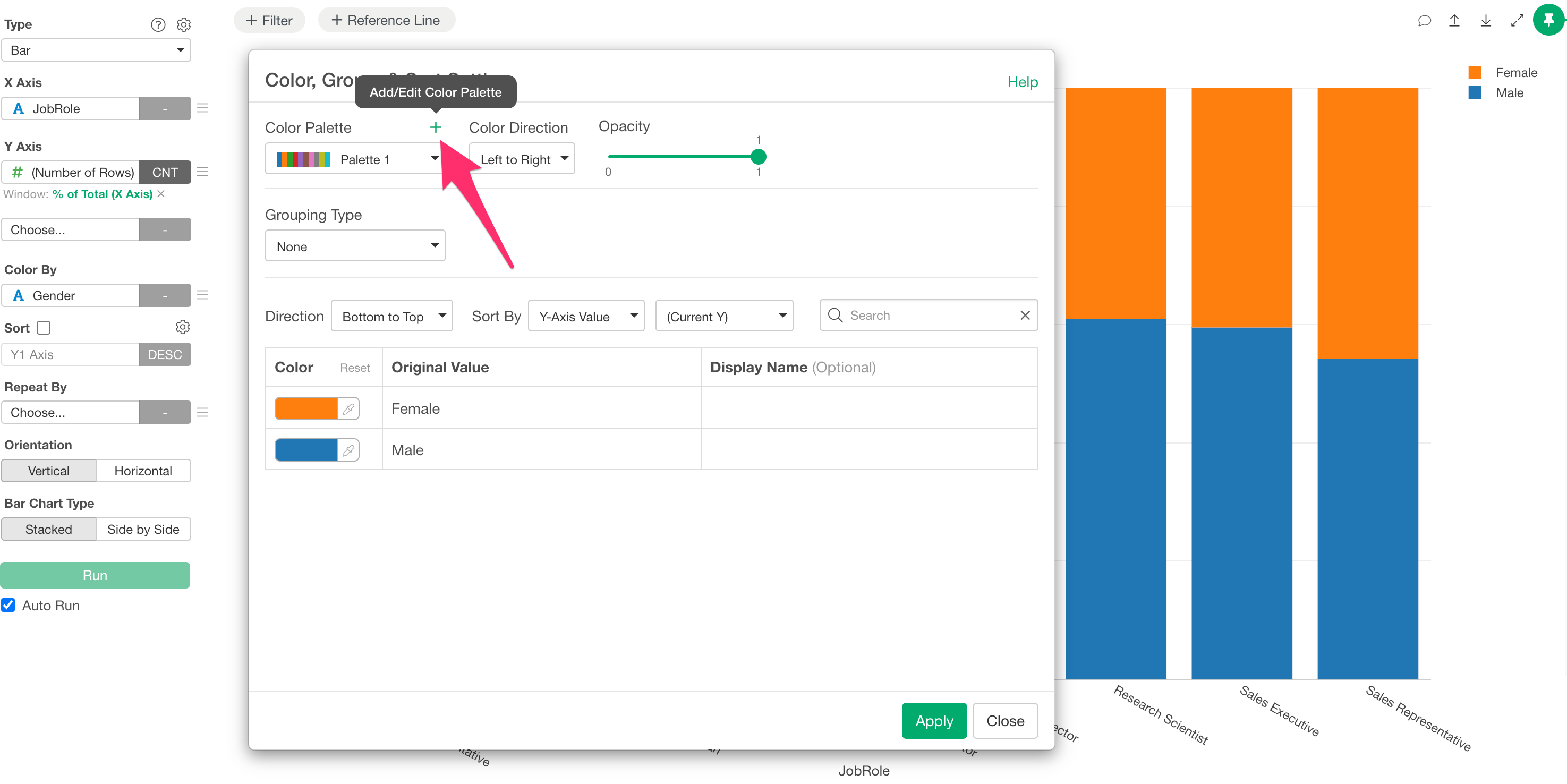The width and height of the screenshot is (1567, 784).
Task: Enable the Sort checkbox
Action: [44, 328]
